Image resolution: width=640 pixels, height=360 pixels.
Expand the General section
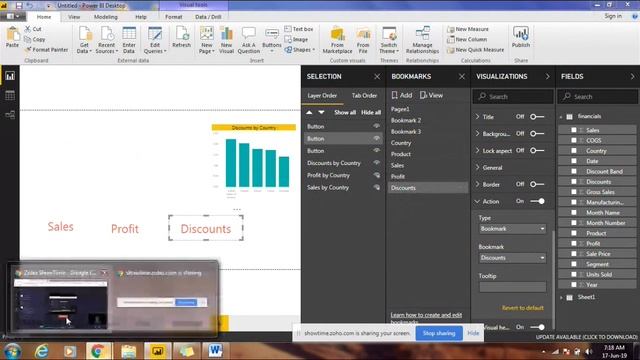tap(478, 167)
